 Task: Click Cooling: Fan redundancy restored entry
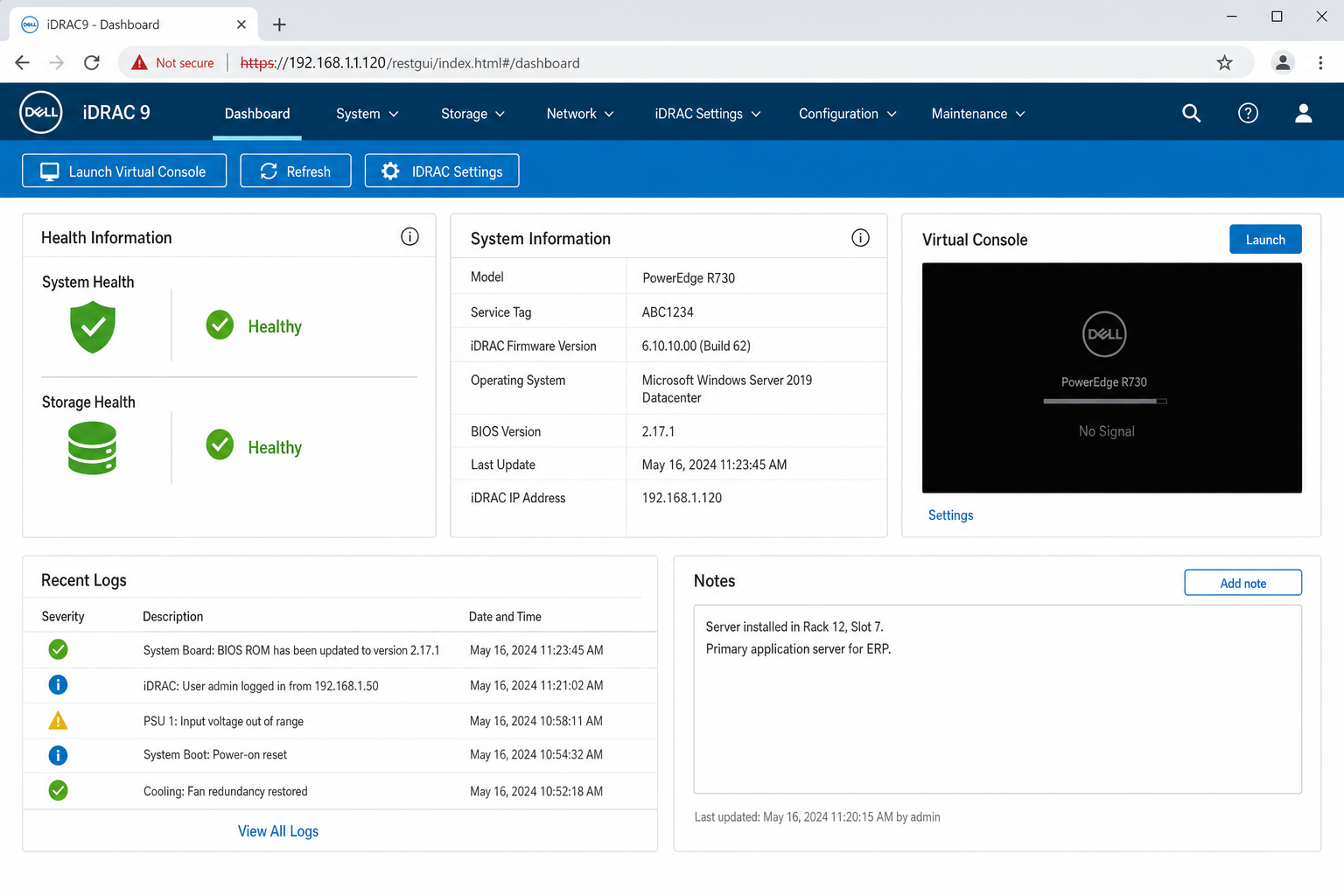pyautogui.click(x=226, y=792)
